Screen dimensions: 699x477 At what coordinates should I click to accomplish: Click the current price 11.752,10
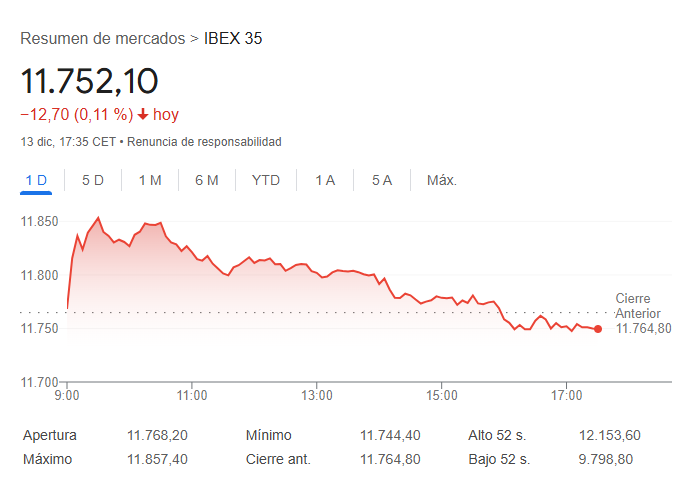90,81
